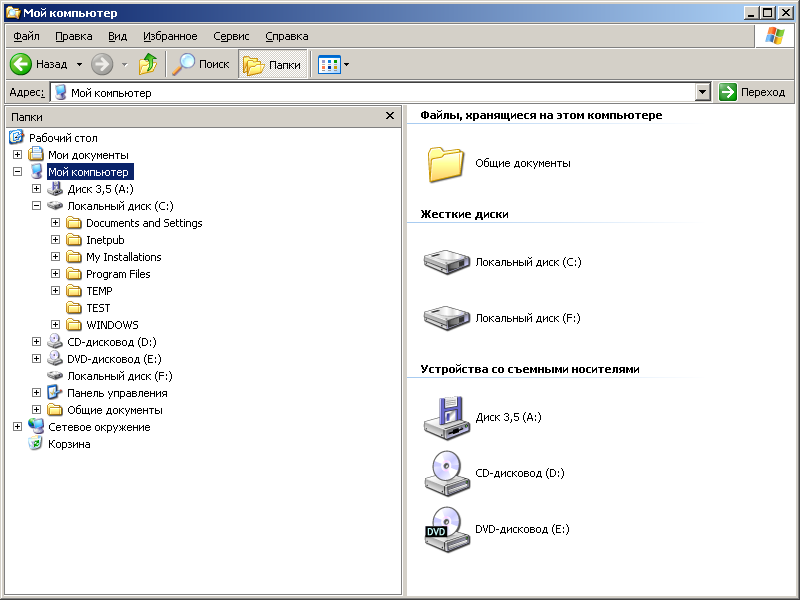Click Панель управления icon in tree
The image size is (800, 600).
point(55,392)
